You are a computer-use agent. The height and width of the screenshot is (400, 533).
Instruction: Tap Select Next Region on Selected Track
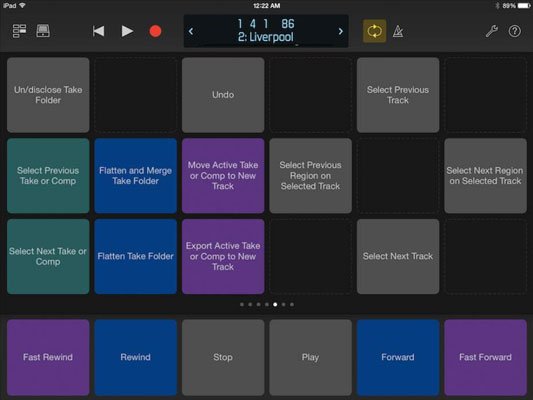(x=485, y=176)
